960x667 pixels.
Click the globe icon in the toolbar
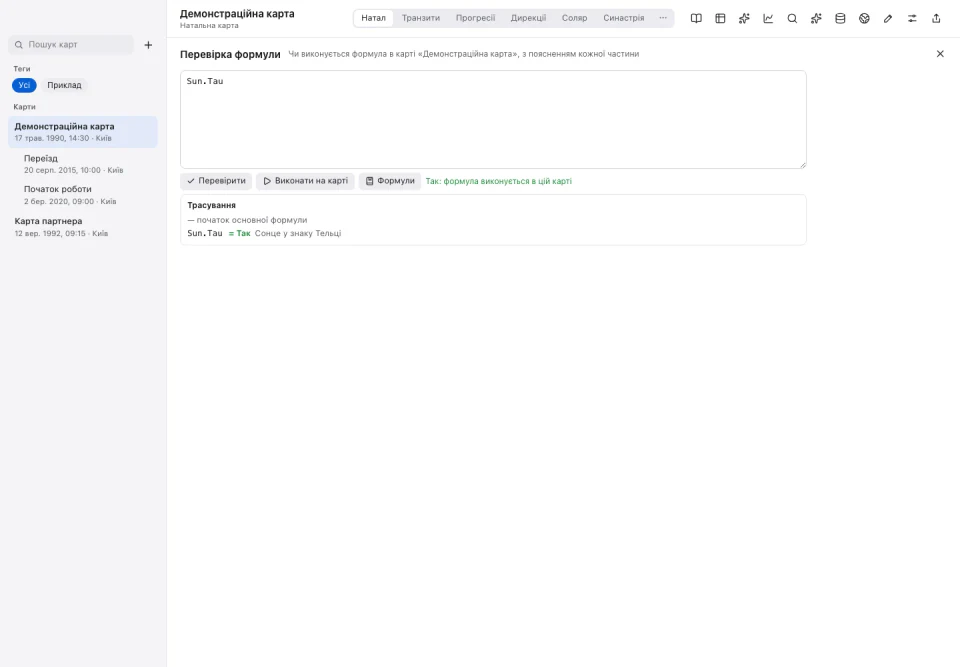click(864, 18)
